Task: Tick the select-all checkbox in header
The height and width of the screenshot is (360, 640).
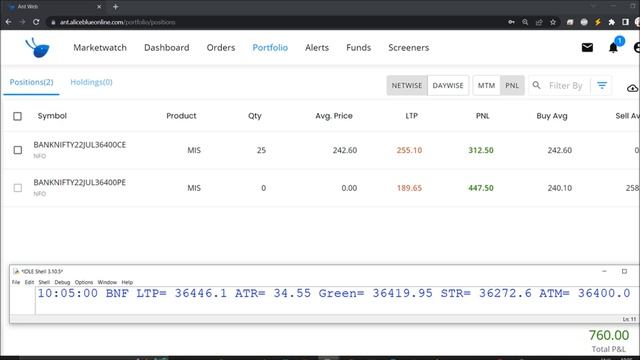Action: pyautogui.click(x=18, y=116)
